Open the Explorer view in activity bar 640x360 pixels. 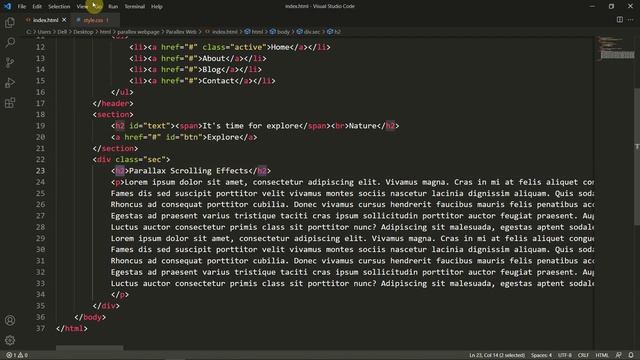[10, 22]
